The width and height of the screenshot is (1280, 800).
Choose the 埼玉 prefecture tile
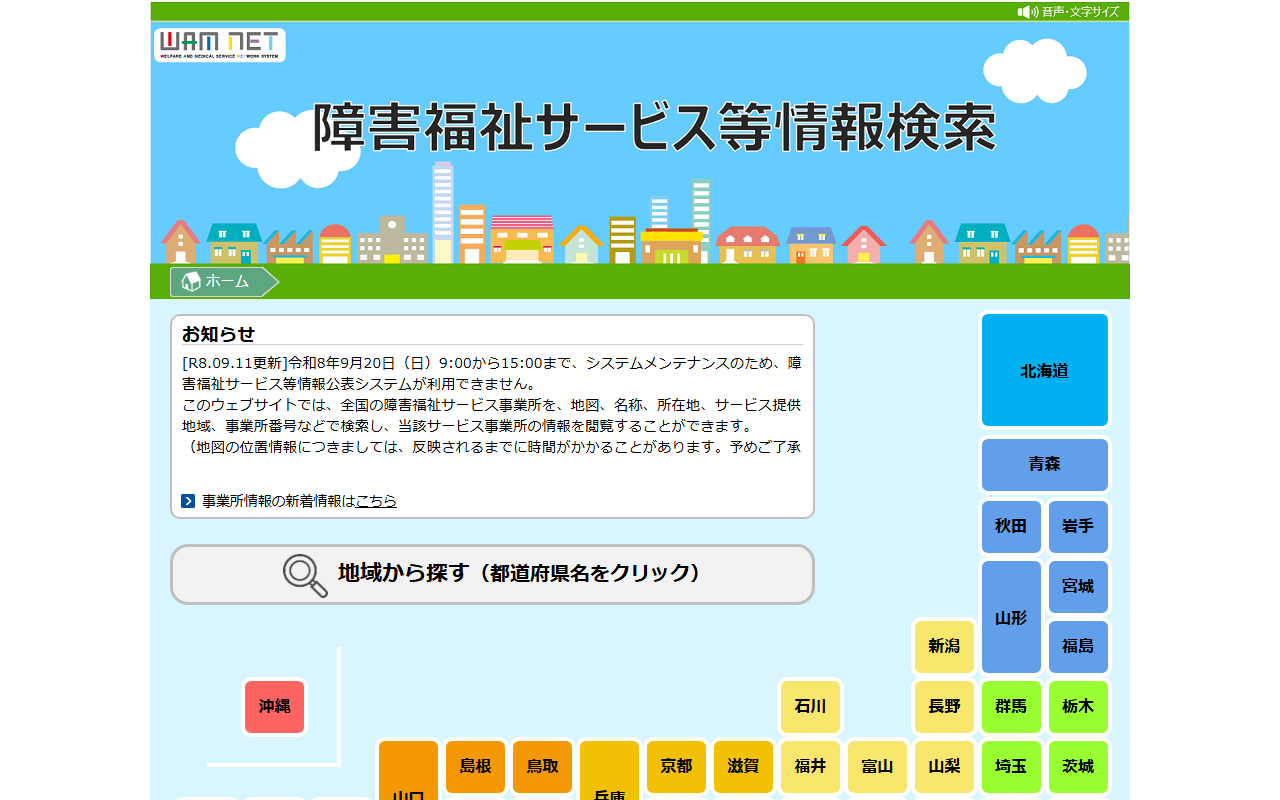point(1011,766)
